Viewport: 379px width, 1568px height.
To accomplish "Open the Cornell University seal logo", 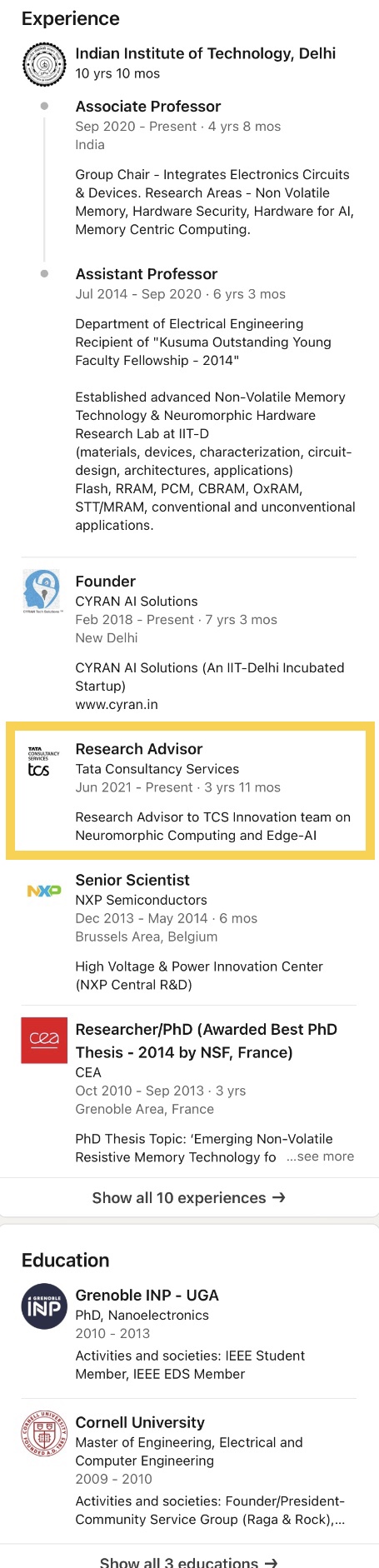I will pyautogui.click(x=43, y=1433).
